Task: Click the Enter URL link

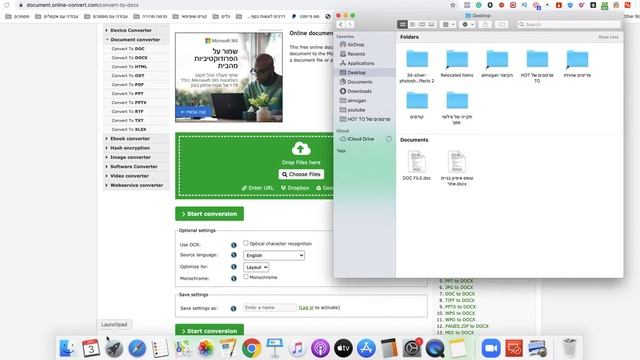Action: tap(258, 188)
